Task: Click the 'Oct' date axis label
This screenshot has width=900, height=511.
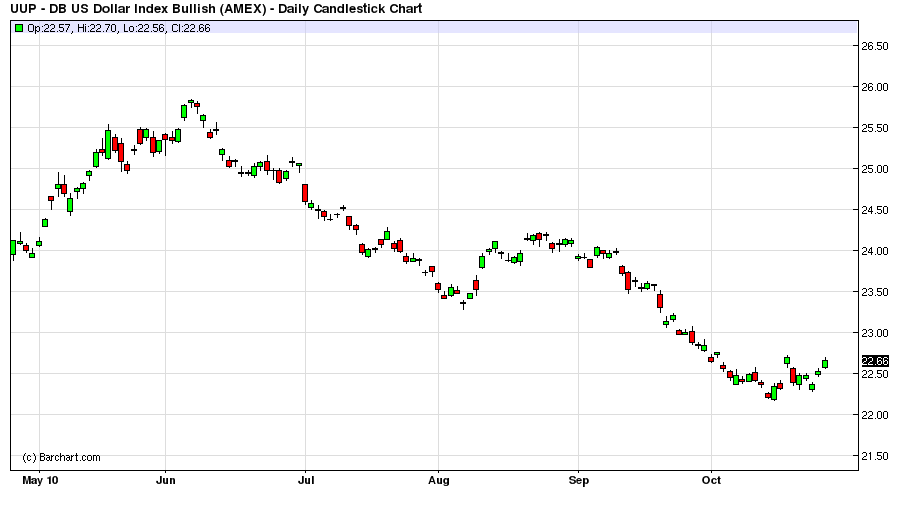Action: point(711,480)
